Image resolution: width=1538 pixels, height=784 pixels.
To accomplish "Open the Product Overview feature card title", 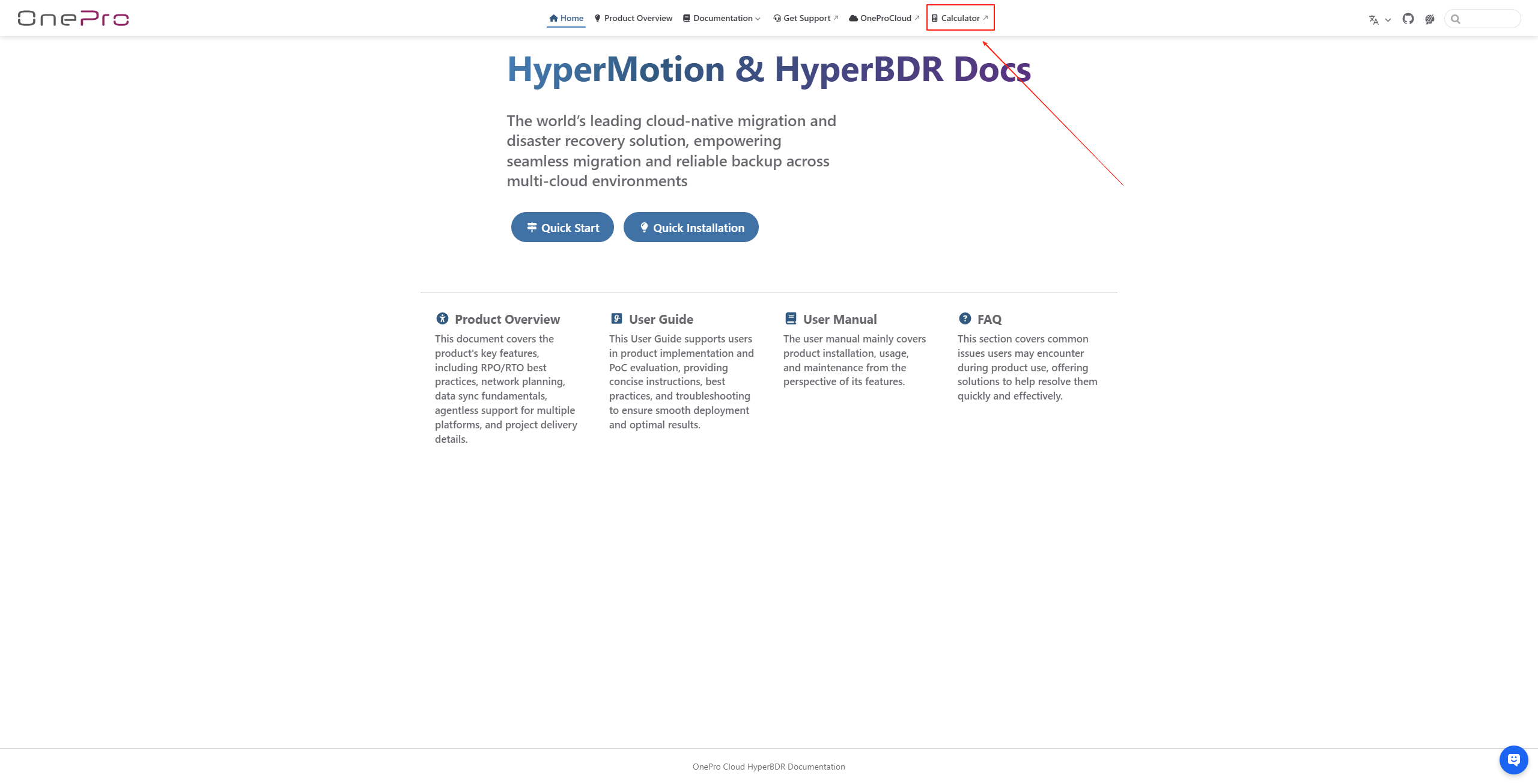I will click(507, 319).
